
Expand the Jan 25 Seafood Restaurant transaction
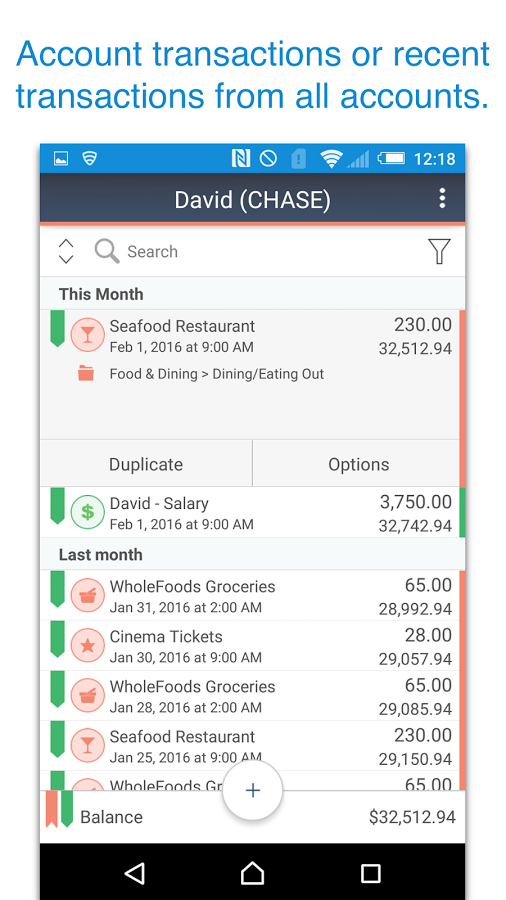pos(252,746)
